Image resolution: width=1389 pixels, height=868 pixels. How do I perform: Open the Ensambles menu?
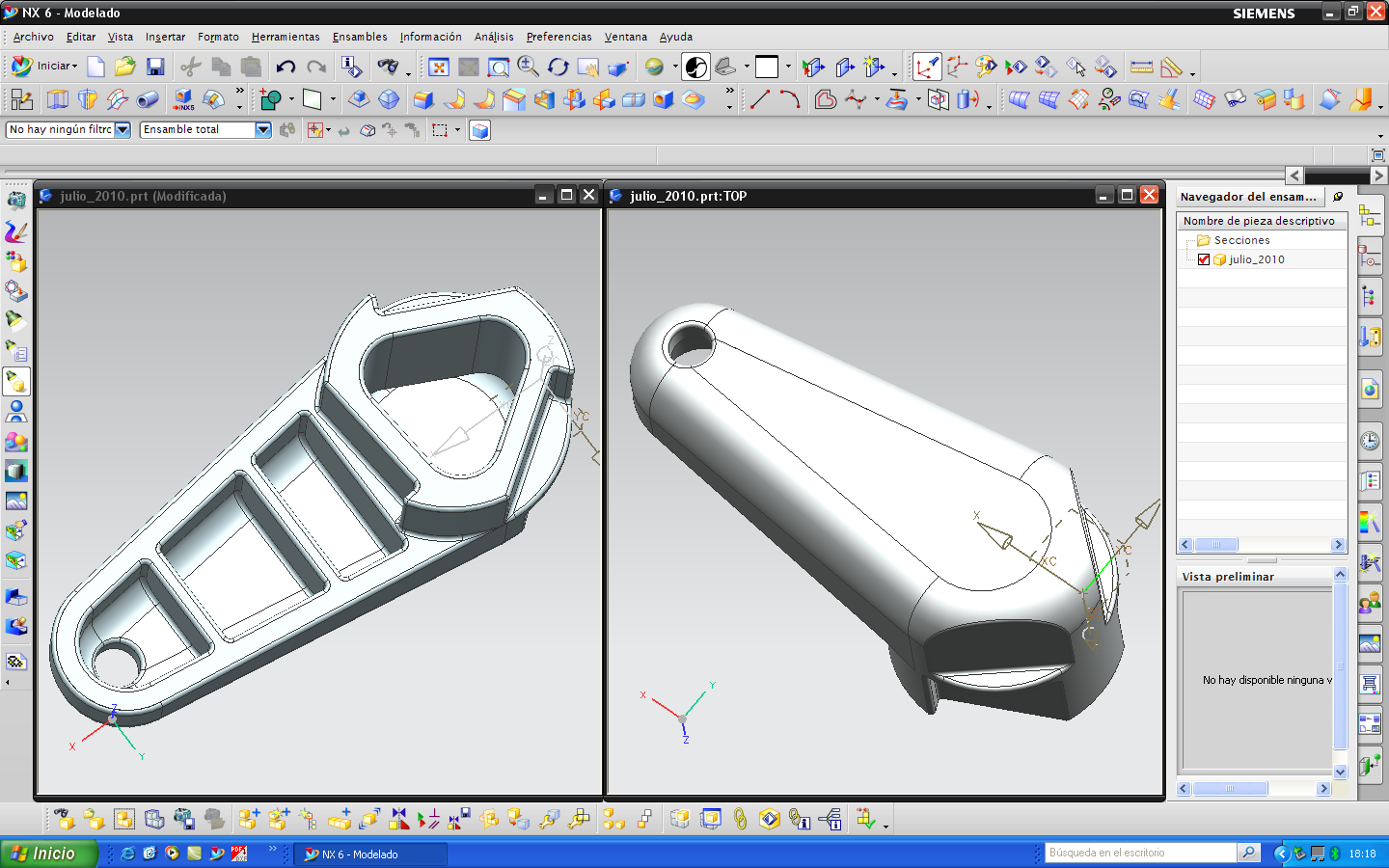click(x=360, y=37)
